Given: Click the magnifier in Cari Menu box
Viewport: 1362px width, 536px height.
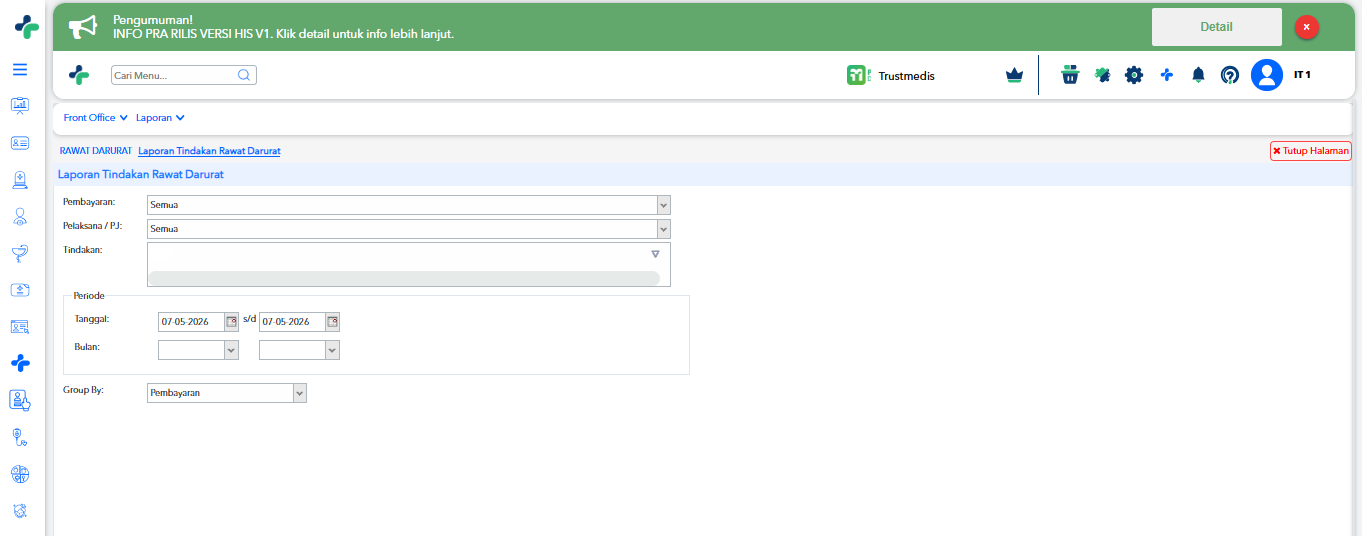Looking at the screenshot, I should tap(244, 75).
